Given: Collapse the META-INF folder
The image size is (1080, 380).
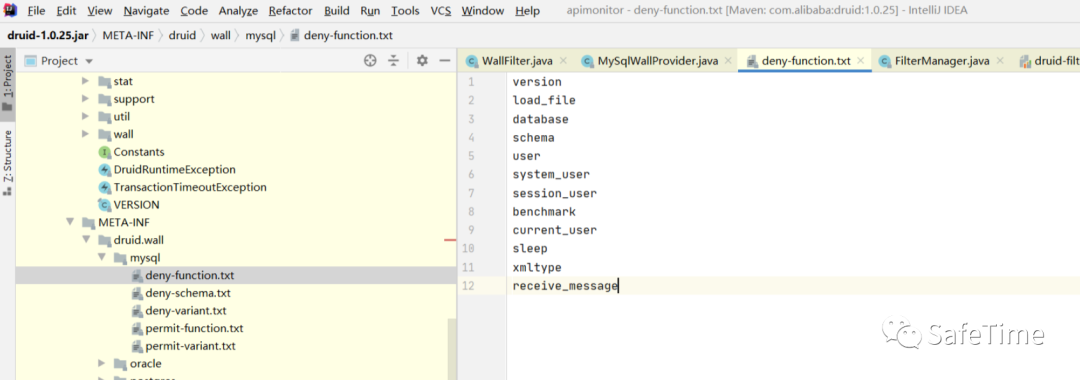Looking at the screenshot, I should point(70,222).
